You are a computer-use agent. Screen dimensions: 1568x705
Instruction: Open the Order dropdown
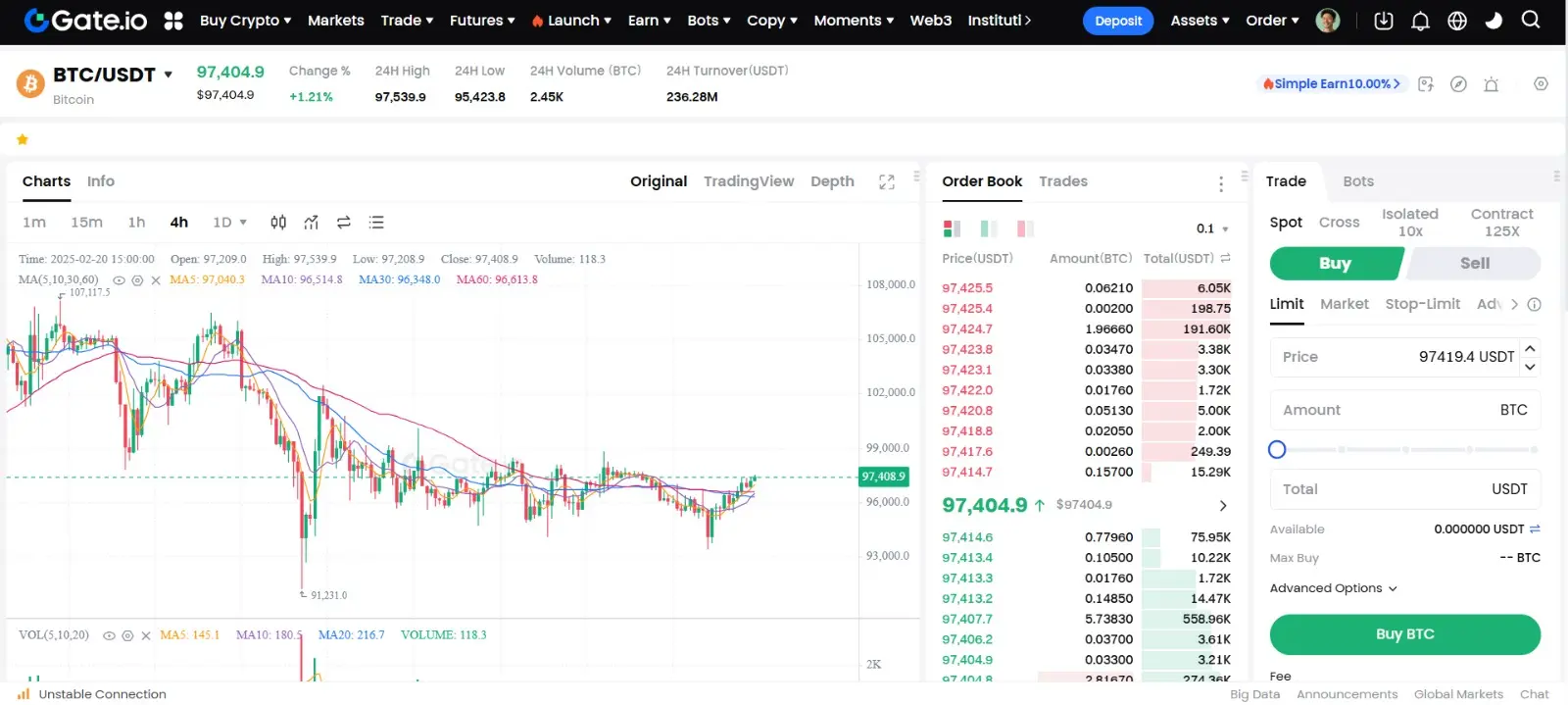(x=1272, y=21)
